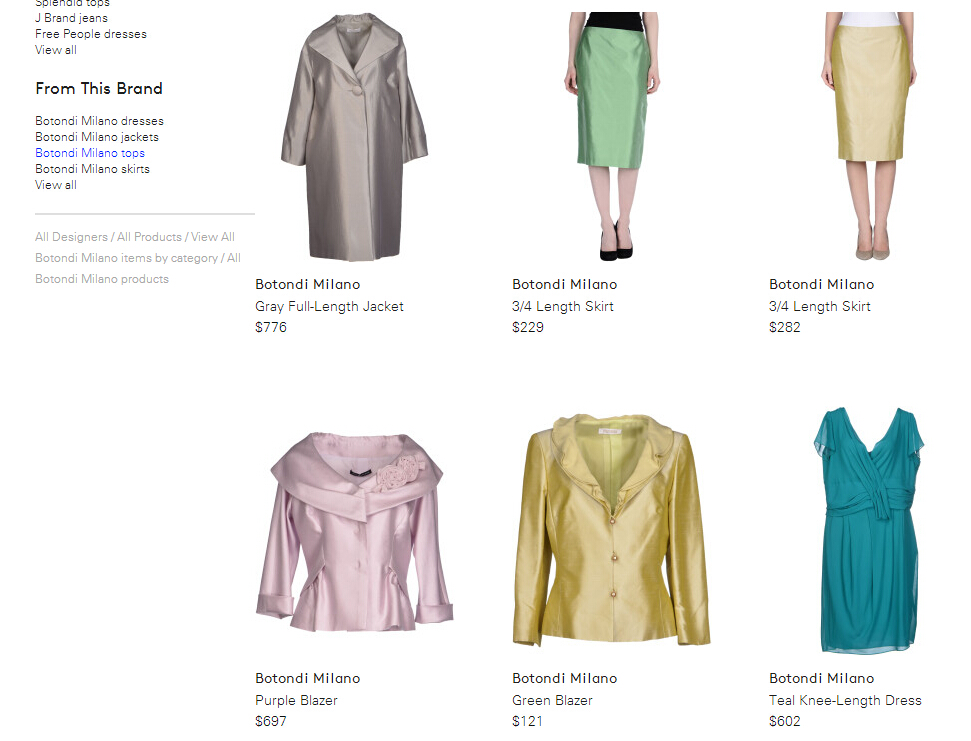
Task: Click View all below Free People dresses
Action: pos(56,50)
